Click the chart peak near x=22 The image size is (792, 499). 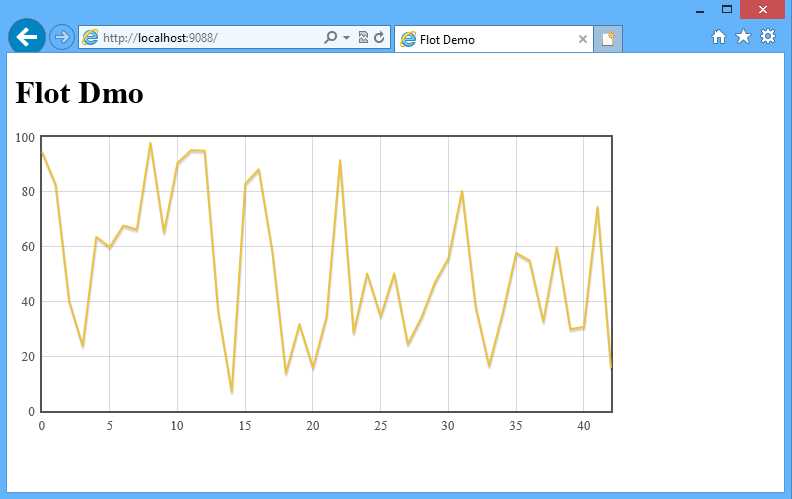[340, 162]
